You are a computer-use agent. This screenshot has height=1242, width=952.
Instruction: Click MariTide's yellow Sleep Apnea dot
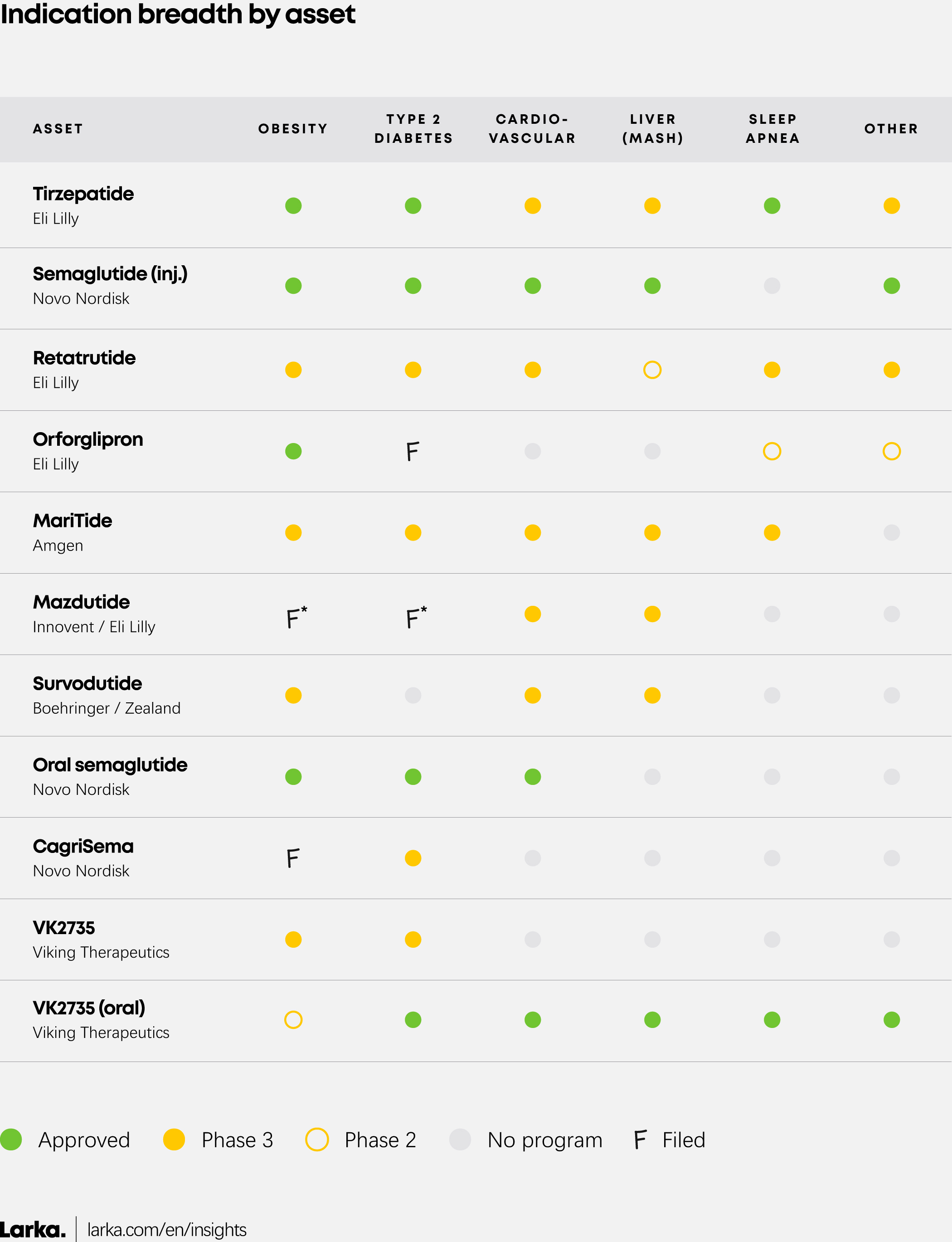[x=772, y=532]
